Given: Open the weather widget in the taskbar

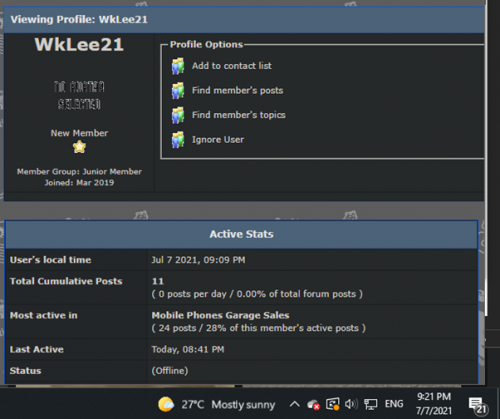Looking at the screenshot, I should coord(217,404).
